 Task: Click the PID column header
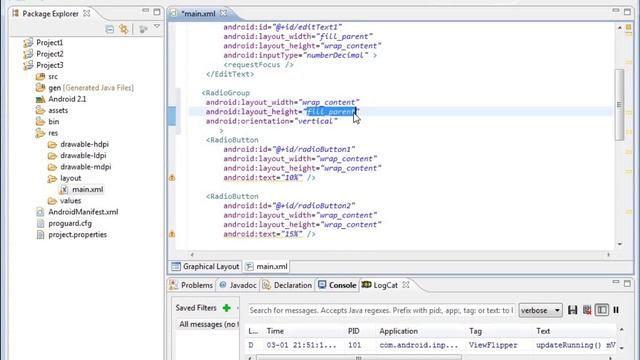(353, 331)
